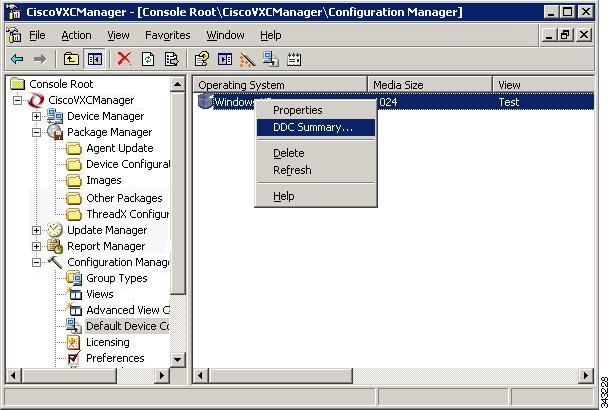Click the Back arrow toolbar icon

(17, 59)
